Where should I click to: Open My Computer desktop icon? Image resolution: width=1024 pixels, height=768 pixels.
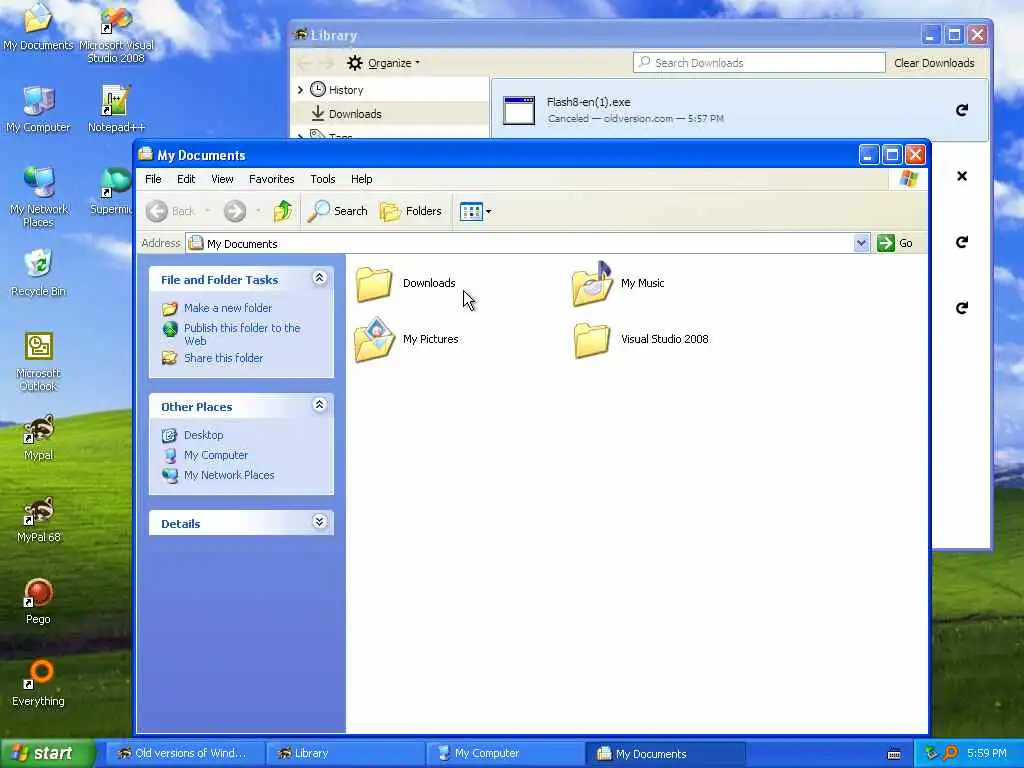pyautogui.click(x=38, y=109)
